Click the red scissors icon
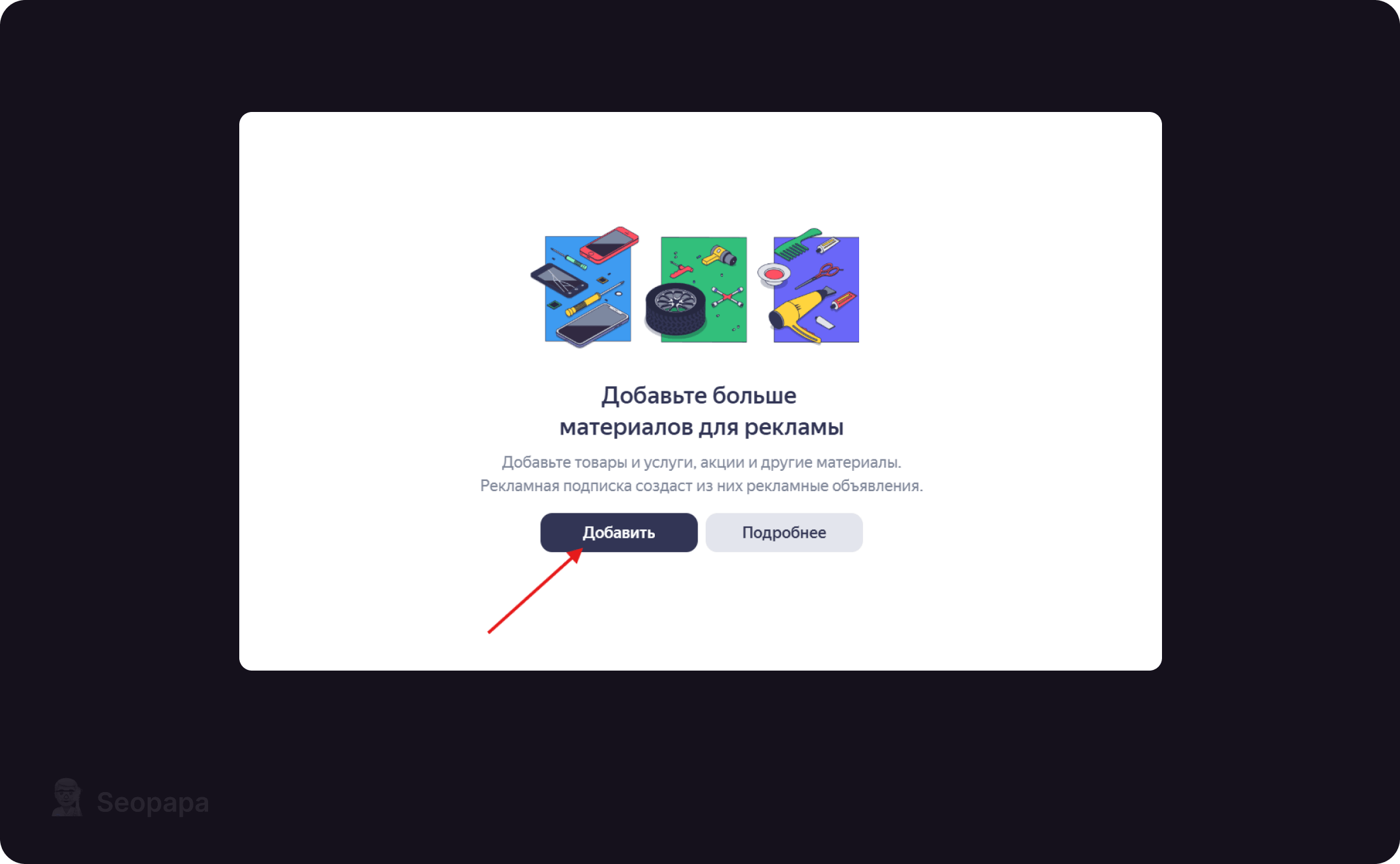Screen dimensions: 1400x864 tap(818, 276)
